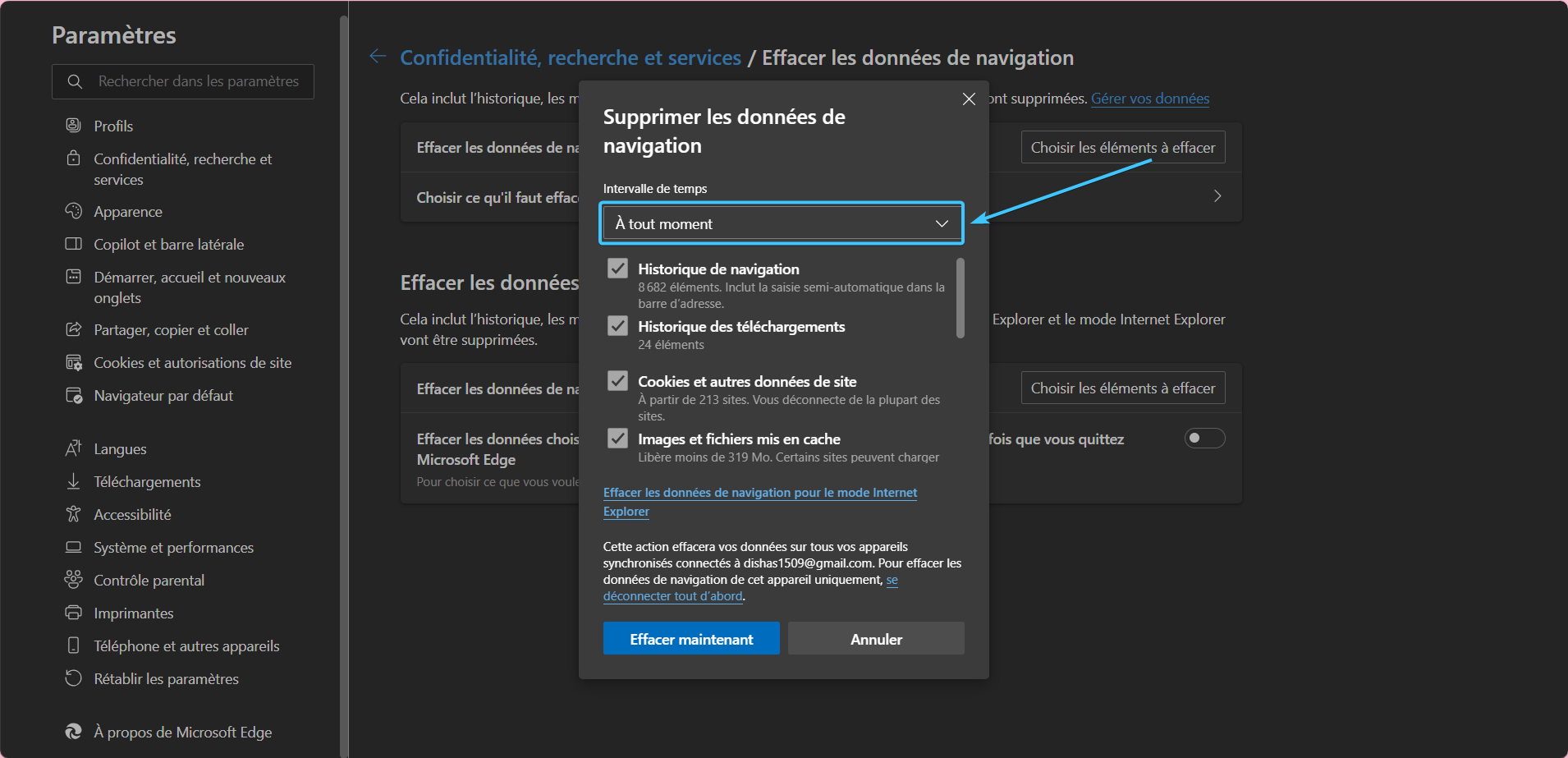Click the Contrôle parental icon
This screenshot has width=1568, height=758.
click(73, 580)
